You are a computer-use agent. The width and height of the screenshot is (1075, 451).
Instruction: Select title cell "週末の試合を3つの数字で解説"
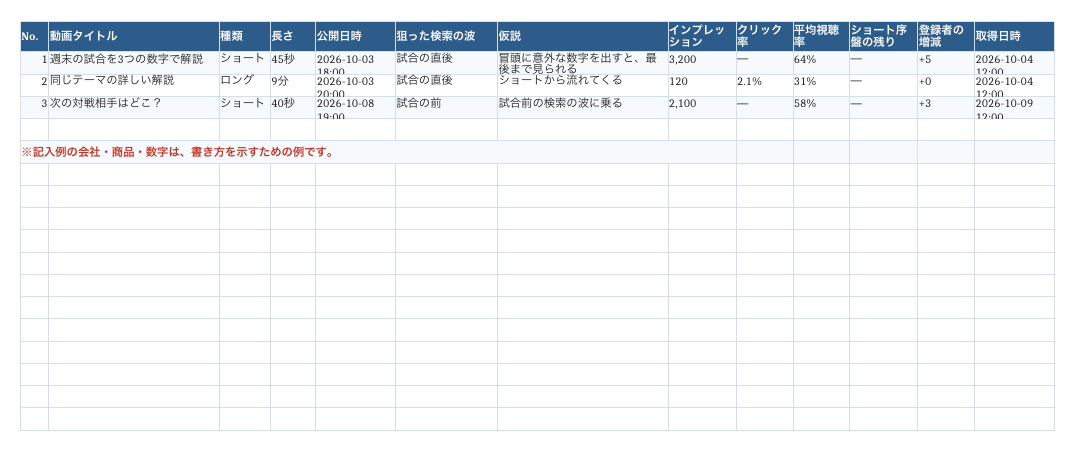(134, 63)
